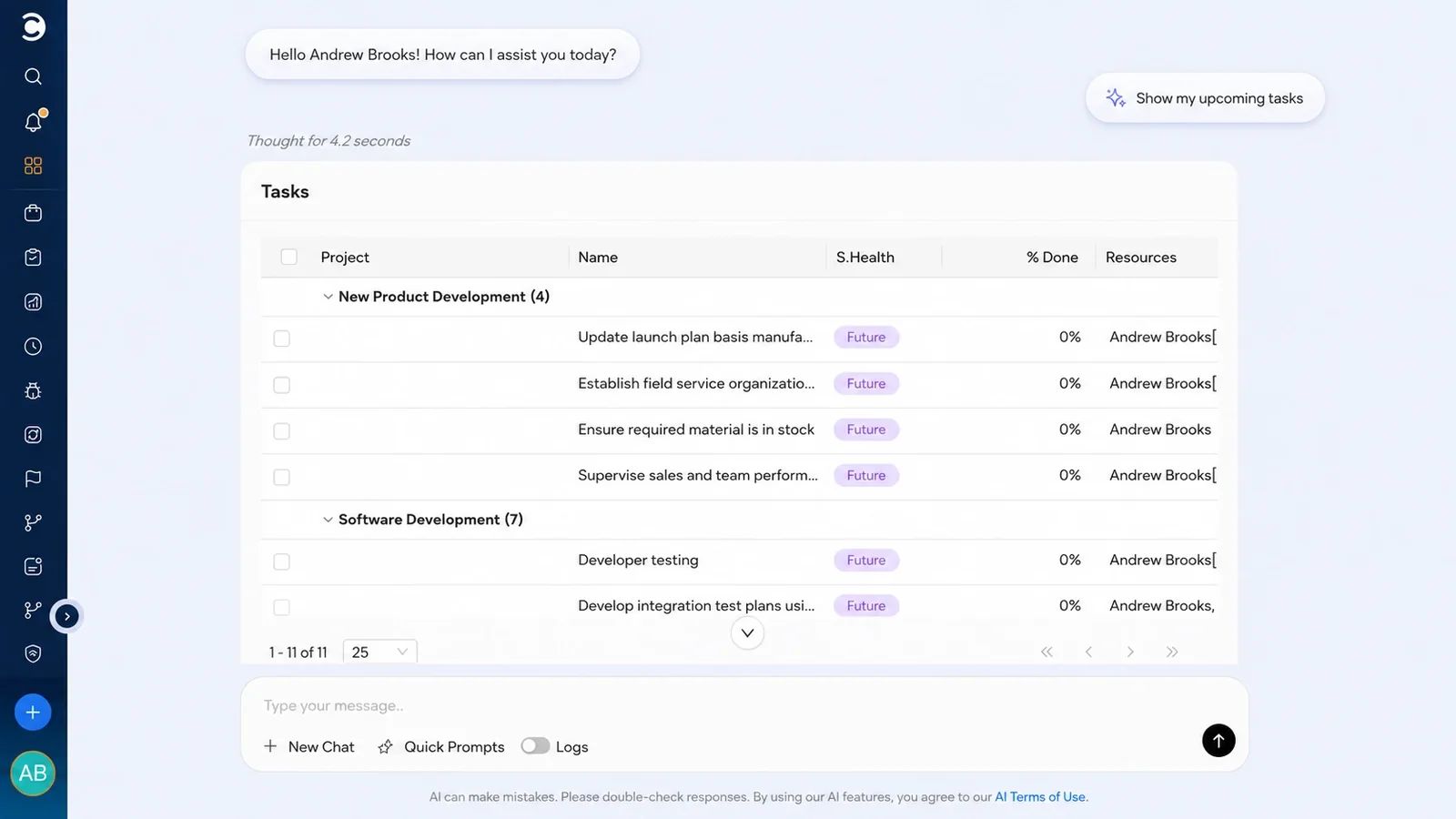The height and width of the screenshot is (819, 1456).
Task: Sort by Name column header
Action: [598, 258]
